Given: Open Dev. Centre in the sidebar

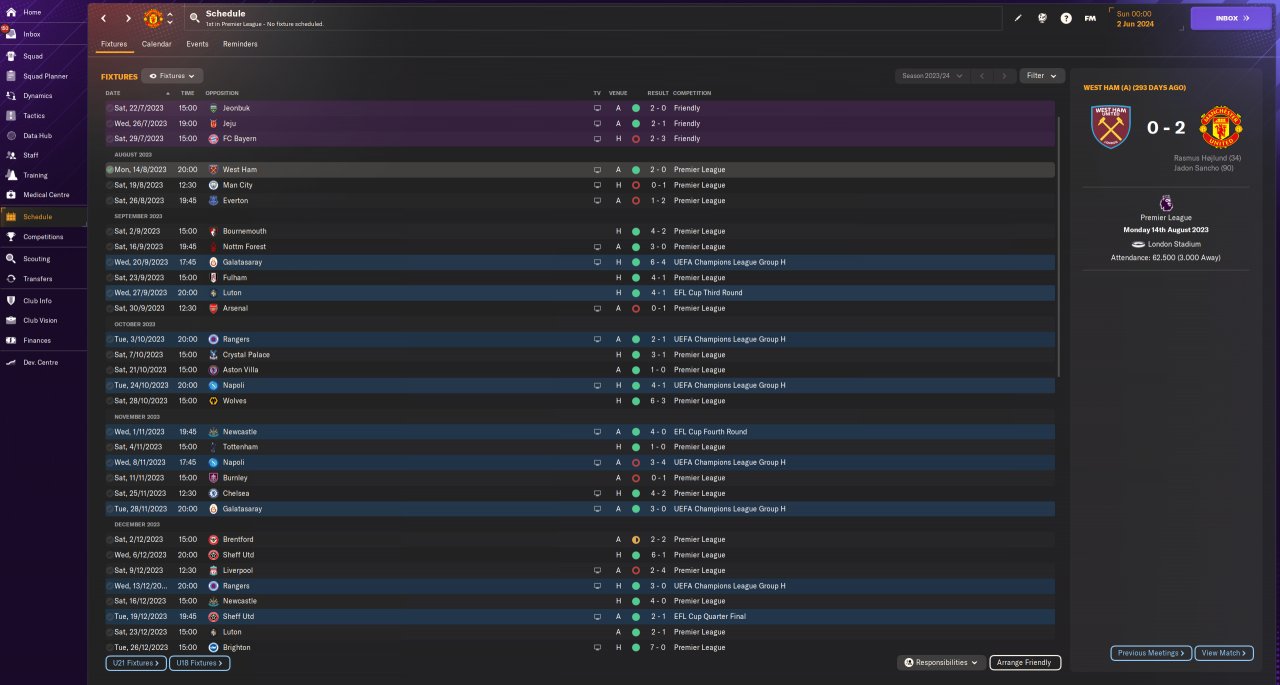Looking at the screenshot, I should click(43, 362).
